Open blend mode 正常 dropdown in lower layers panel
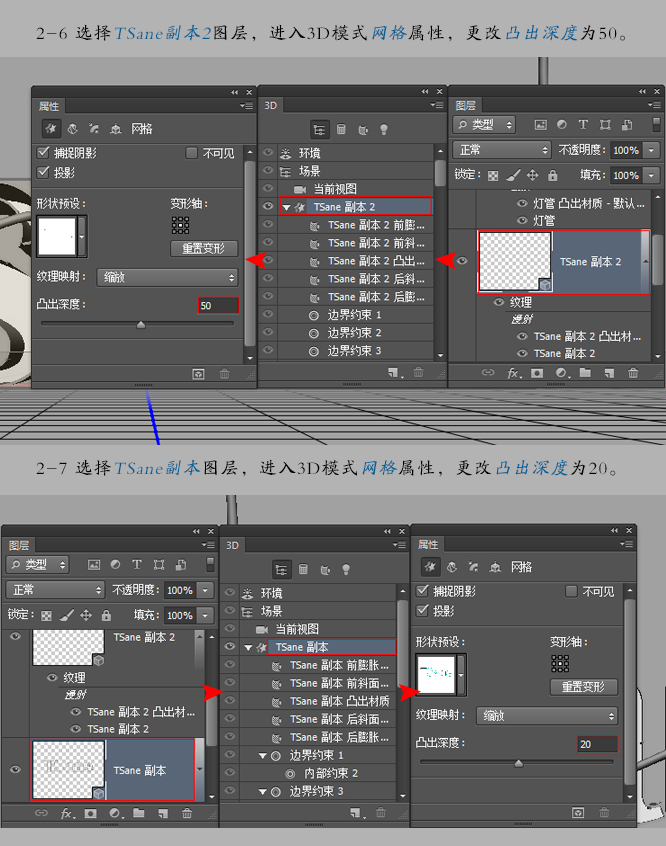This screenshot has width=666, height=846. tap(55, 590)
